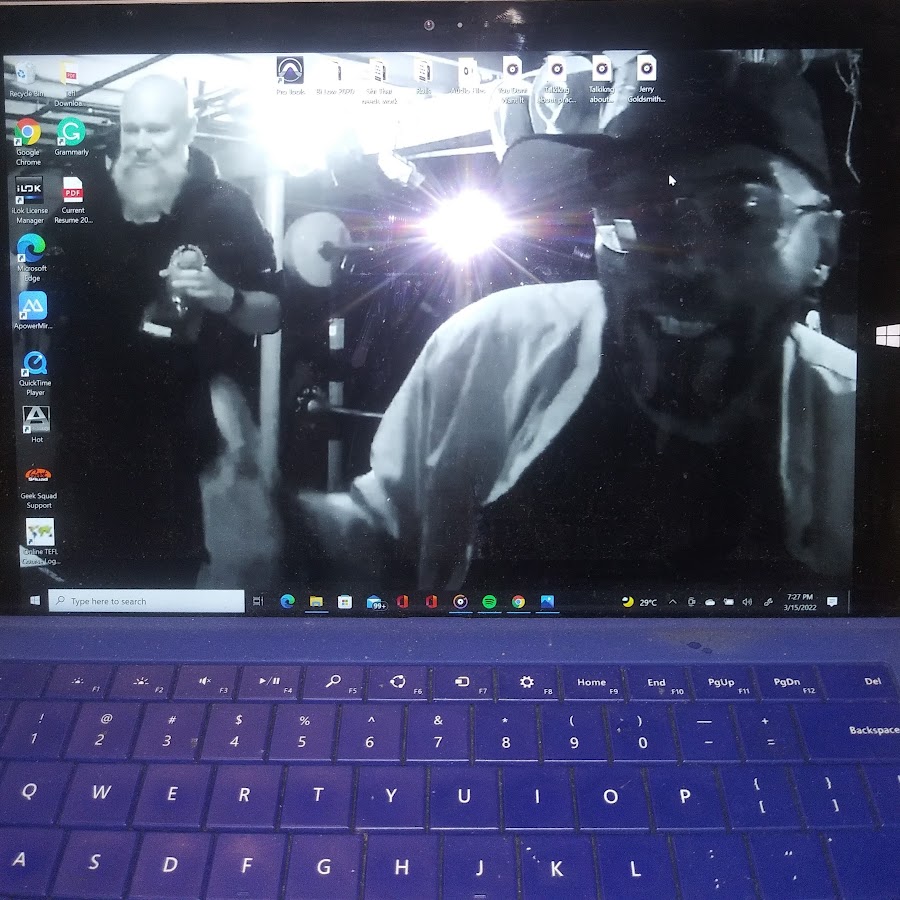Open the Geek Squad Support shortcut
This screenshot has height=900, width=900.
[38, 487]
